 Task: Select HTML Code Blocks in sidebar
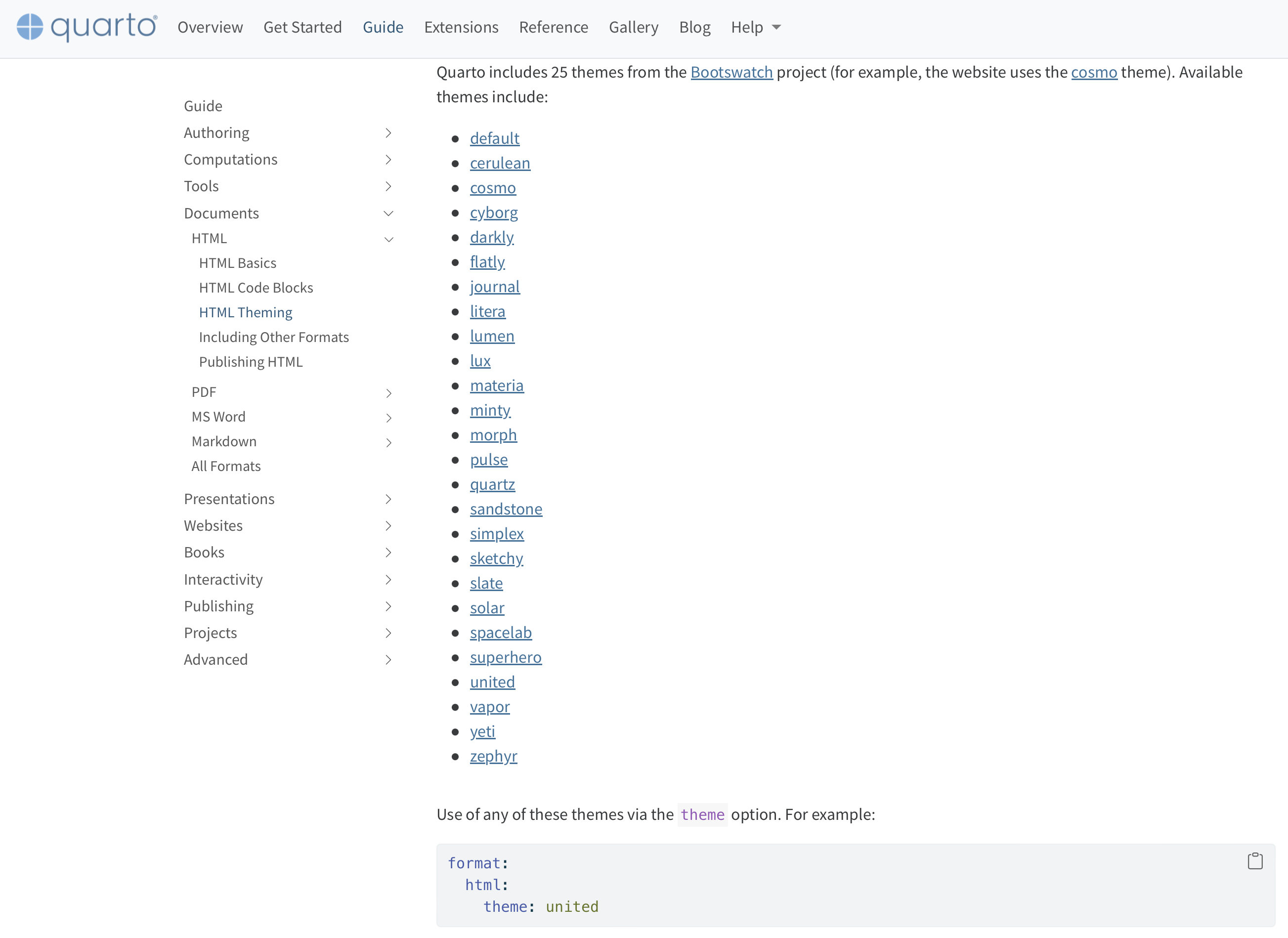click(x=256, y=288)
